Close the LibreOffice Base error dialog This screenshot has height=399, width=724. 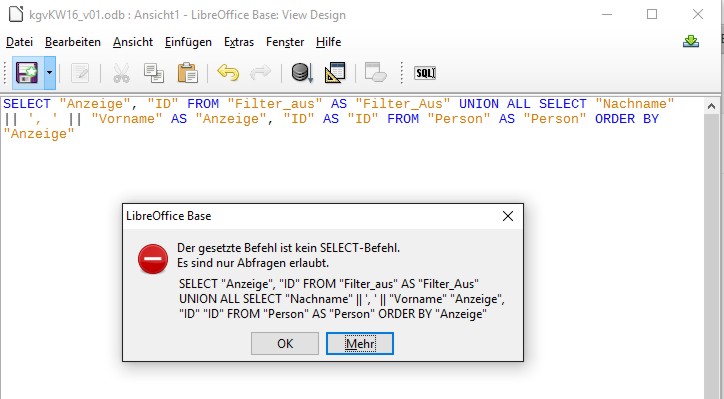508,216
